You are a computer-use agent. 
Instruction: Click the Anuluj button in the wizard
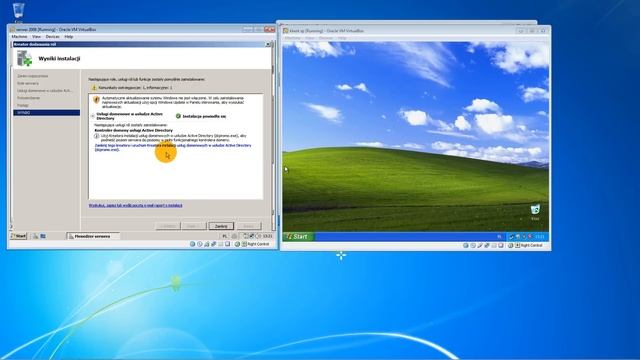(249, 226)
